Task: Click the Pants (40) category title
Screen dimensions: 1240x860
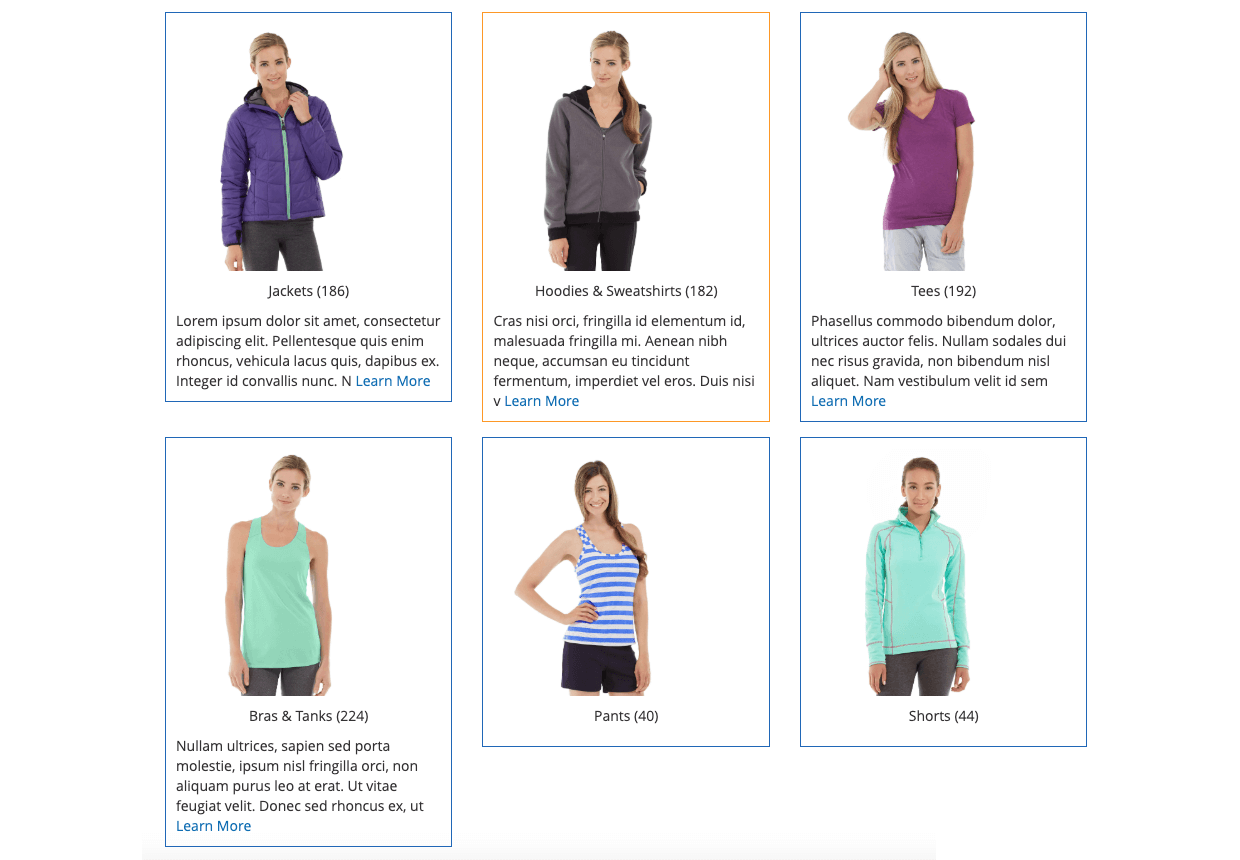Action: [626, 716]
